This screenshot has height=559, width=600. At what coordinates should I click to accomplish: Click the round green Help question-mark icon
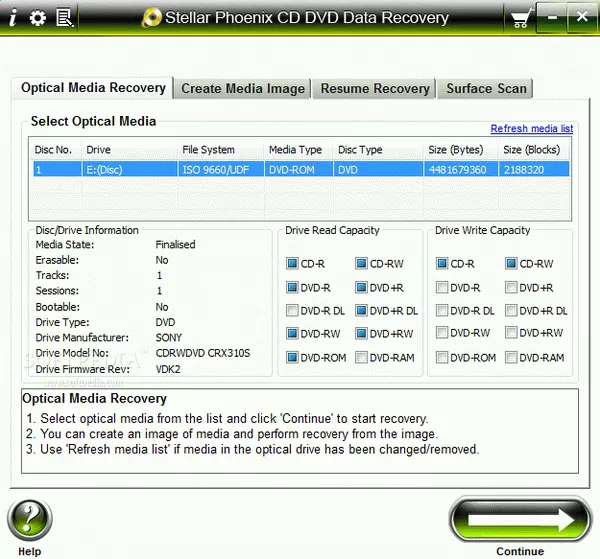30,520
